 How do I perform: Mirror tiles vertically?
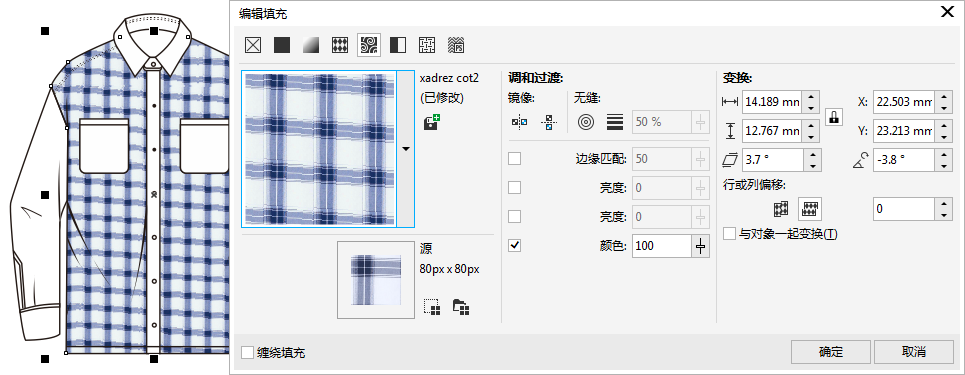[x=548, y=123]
